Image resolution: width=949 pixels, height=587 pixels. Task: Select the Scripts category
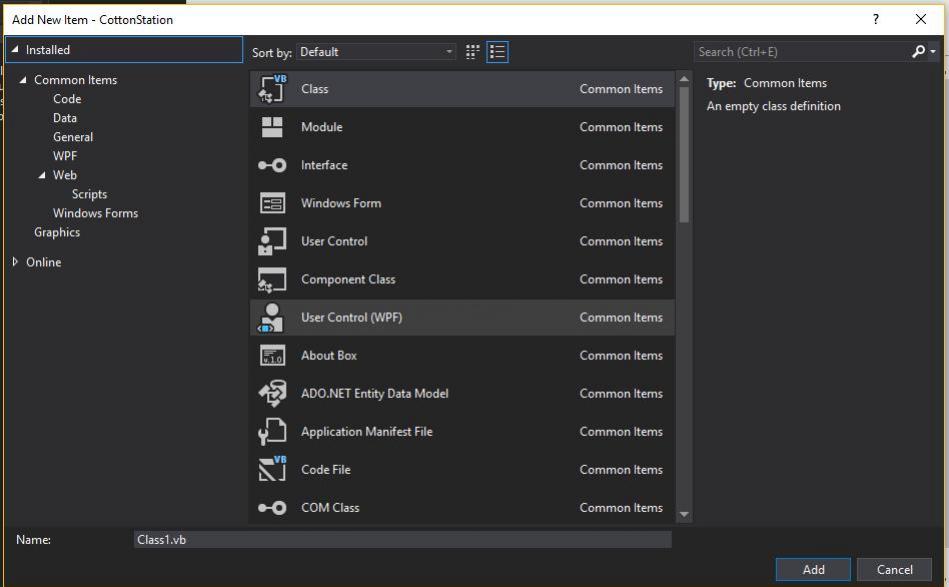coord(90,194)
